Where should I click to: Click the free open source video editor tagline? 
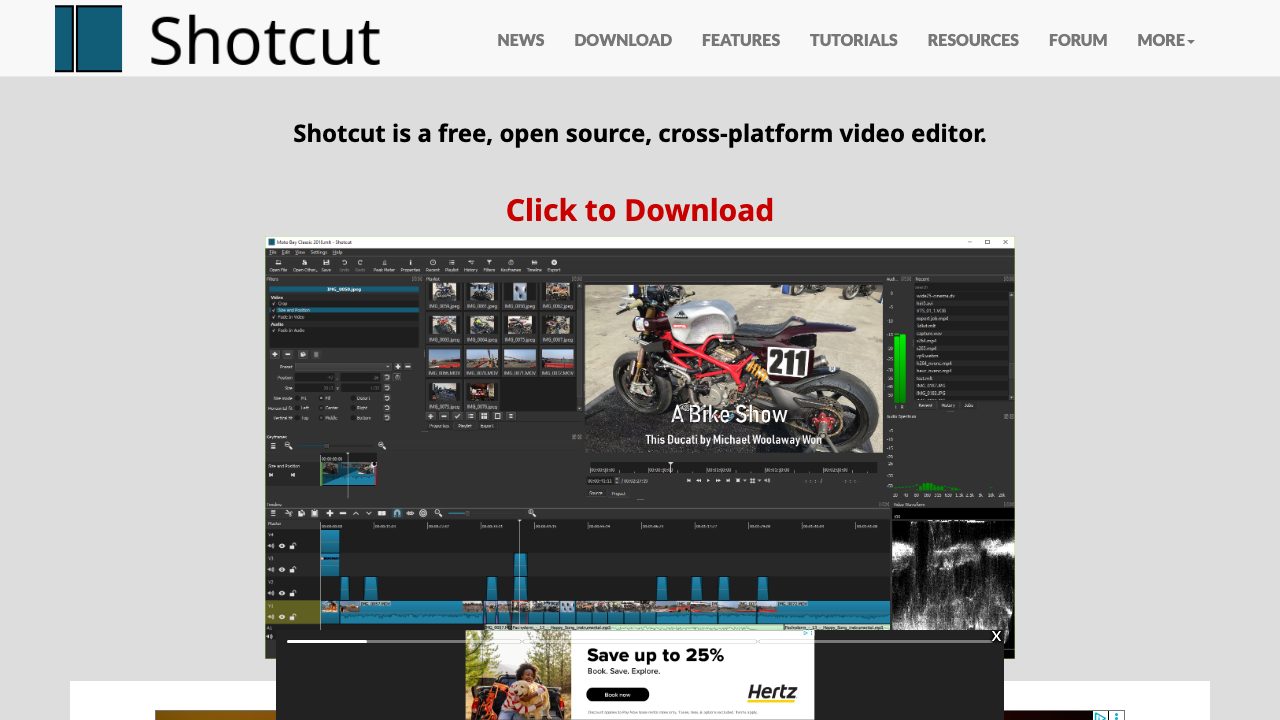click(640, 133)
